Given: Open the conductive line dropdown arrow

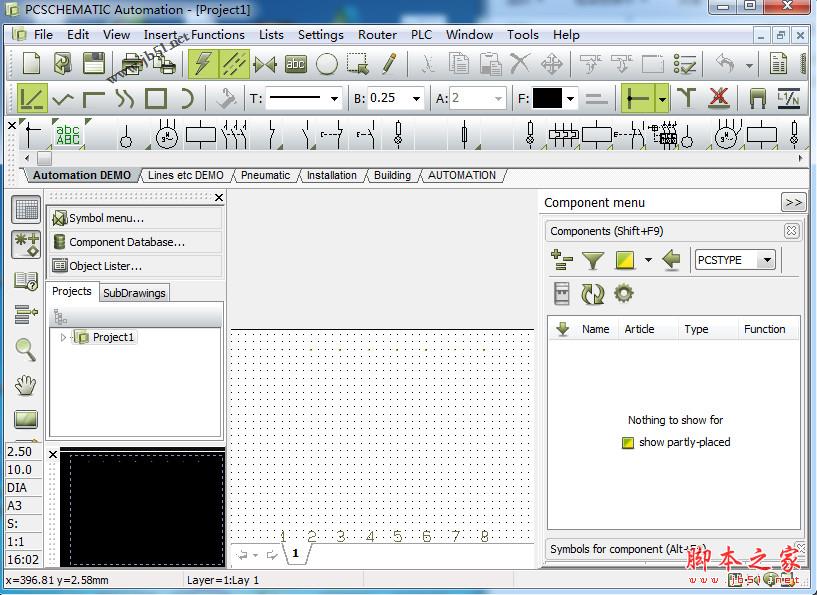Looking at the screenshot, I should coord(662,98).
